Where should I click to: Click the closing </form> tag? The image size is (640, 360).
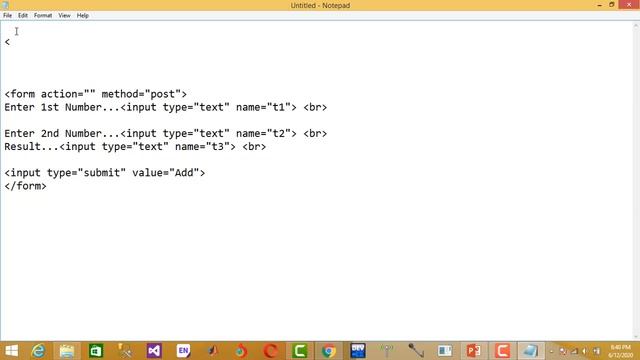point(25,186)
